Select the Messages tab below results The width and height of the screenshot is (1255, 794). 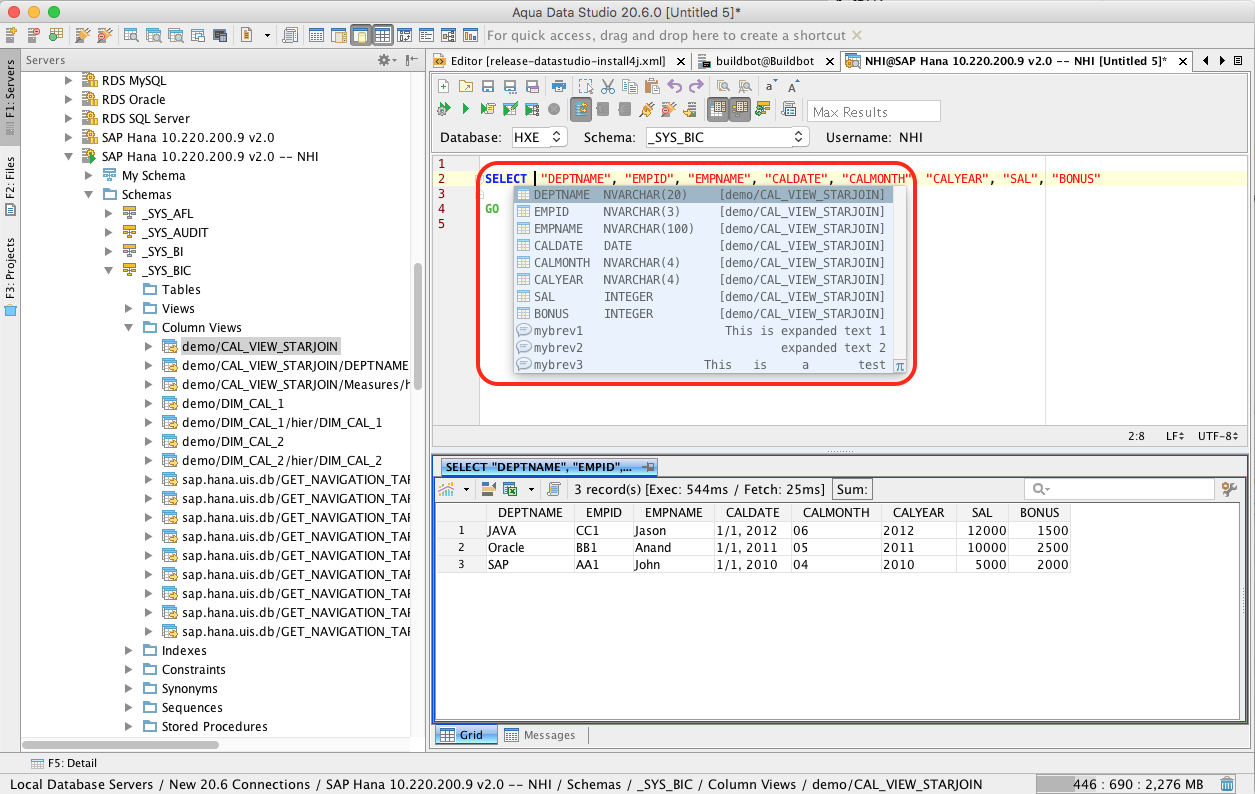[540, 735]
